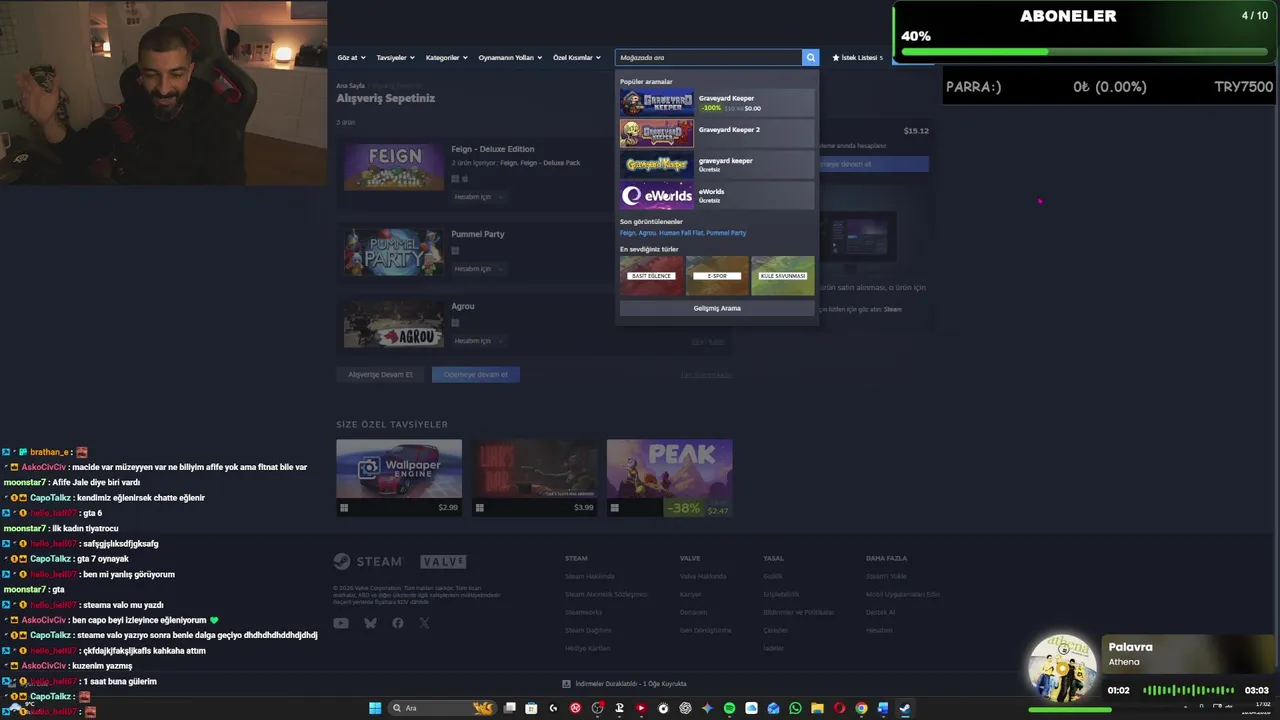Open PEAK recommendation card
The height and width of the screenshot is (720, 1280).
(x=669, y=478)
